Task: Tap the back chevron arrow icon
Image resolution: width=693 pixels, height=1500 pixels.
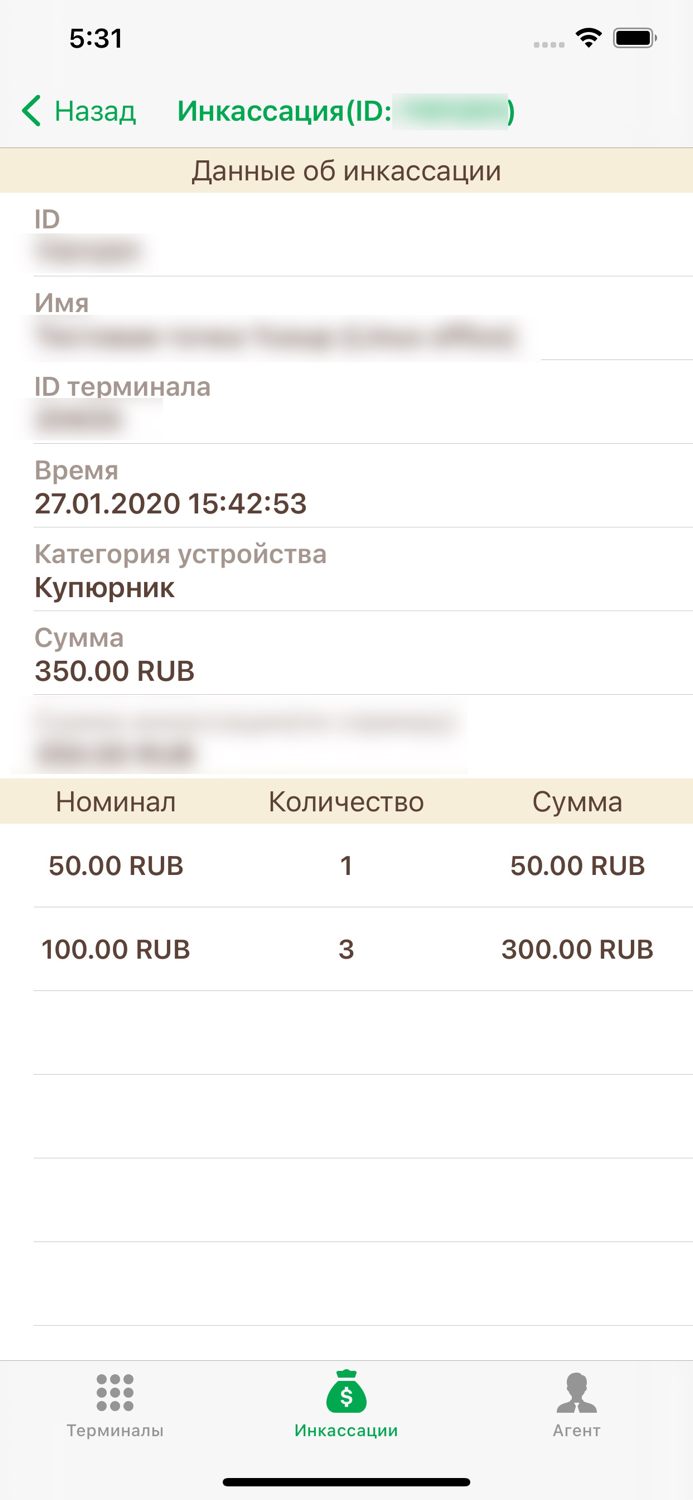Action: click(x=29, y=111)
